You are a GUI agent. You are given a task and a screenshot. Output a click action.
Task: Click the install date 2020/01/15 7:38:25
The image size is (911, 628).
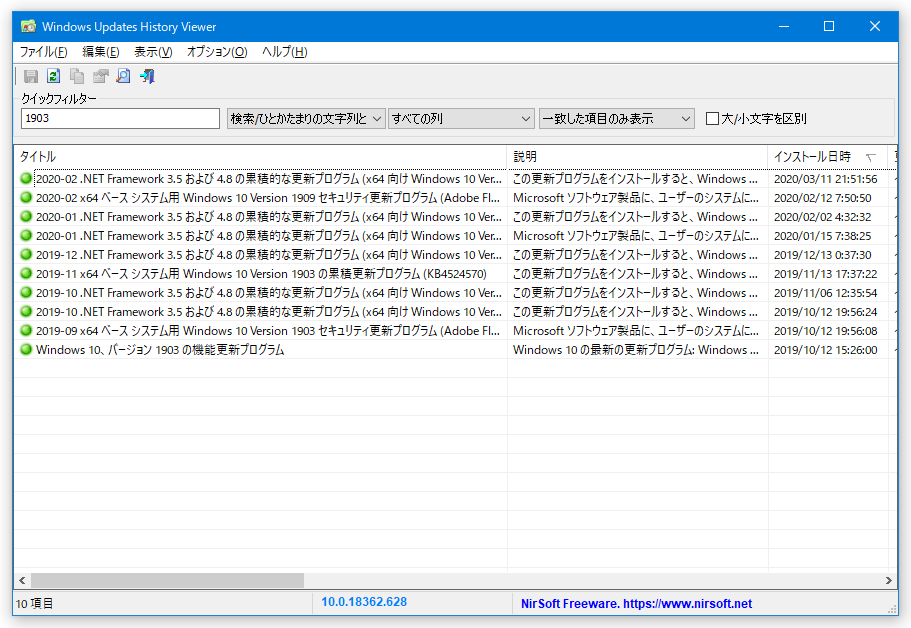tap(823, 236)
